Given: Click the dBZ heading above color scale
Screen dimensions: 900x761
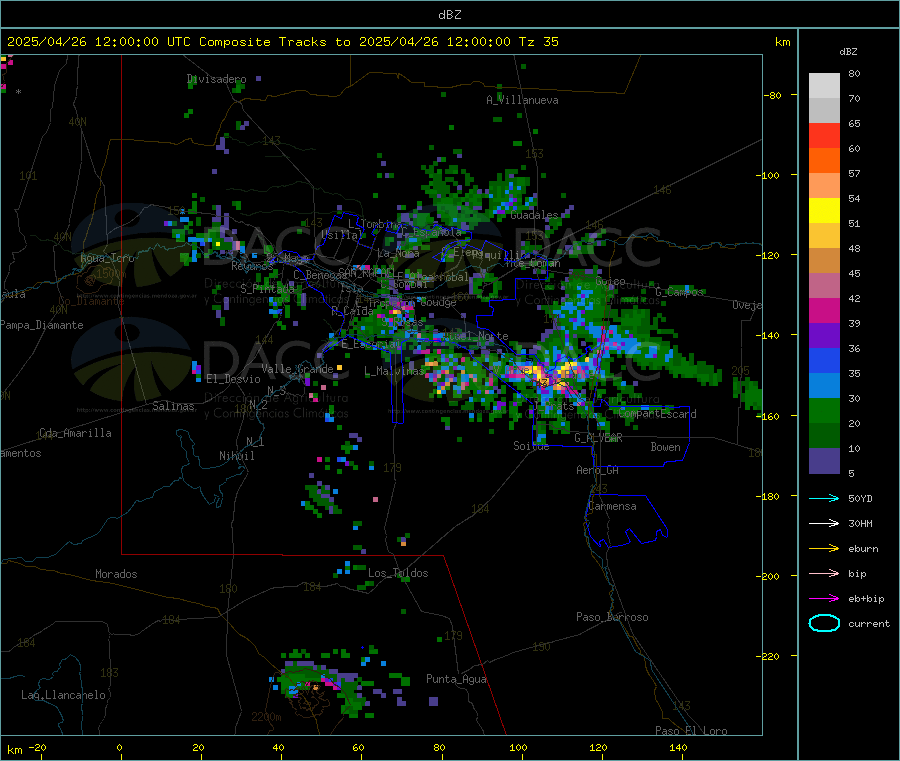Looking at the screenshot, I should click(848, 52).
